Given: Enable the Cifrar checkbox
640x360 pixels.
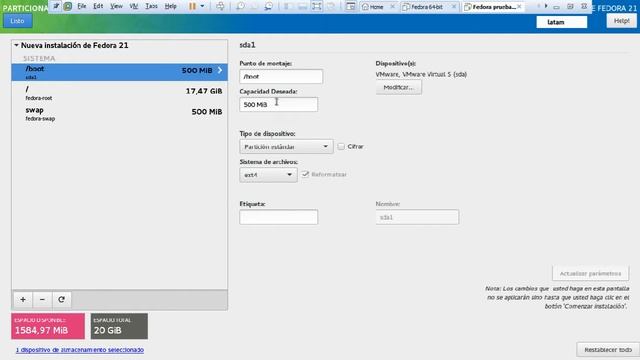Looking at the screenshot, I should [341, 146].
